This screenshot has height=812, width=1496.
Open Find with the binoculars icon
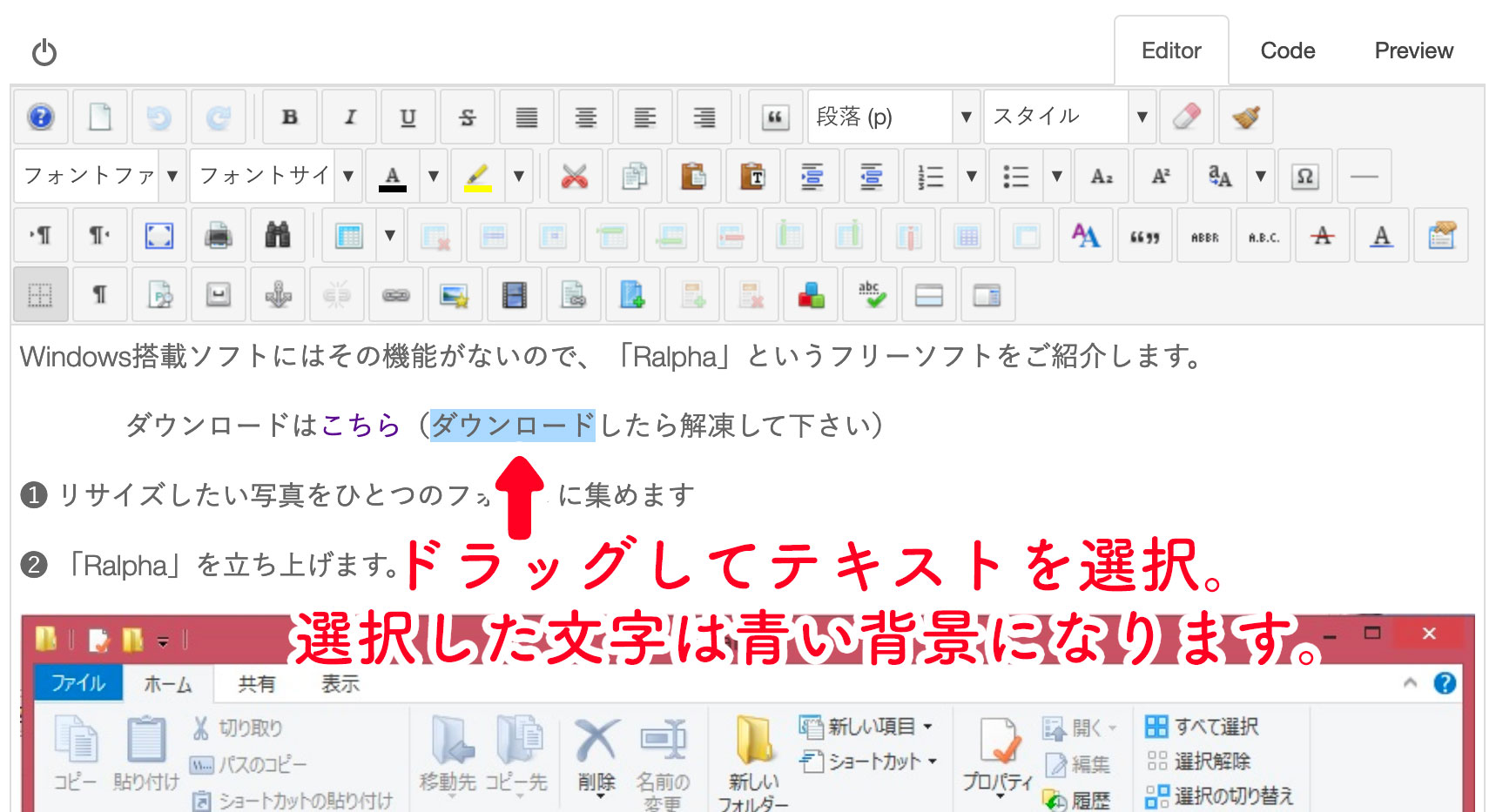(x=277, y=235)
